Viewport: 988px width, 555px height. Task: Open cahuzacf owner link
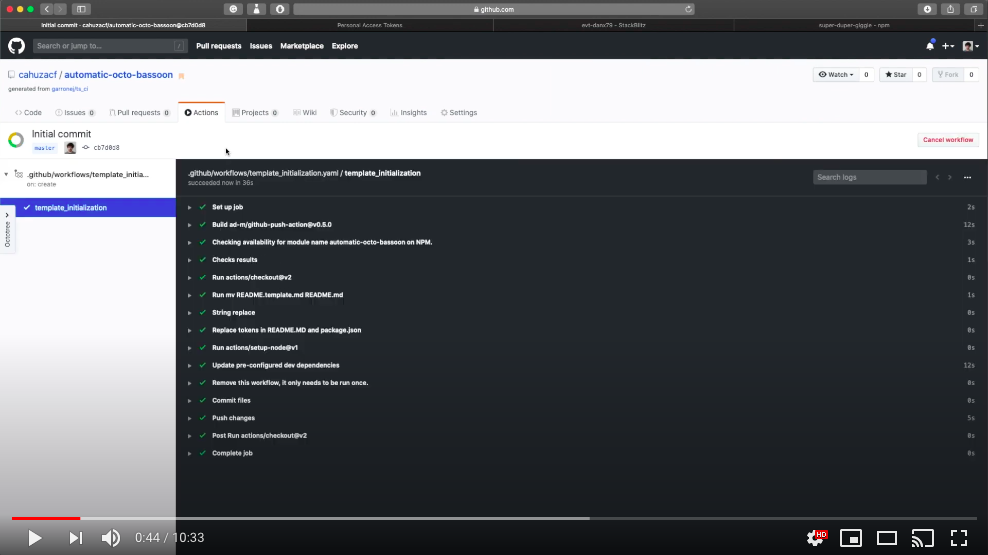coord(38,74)
